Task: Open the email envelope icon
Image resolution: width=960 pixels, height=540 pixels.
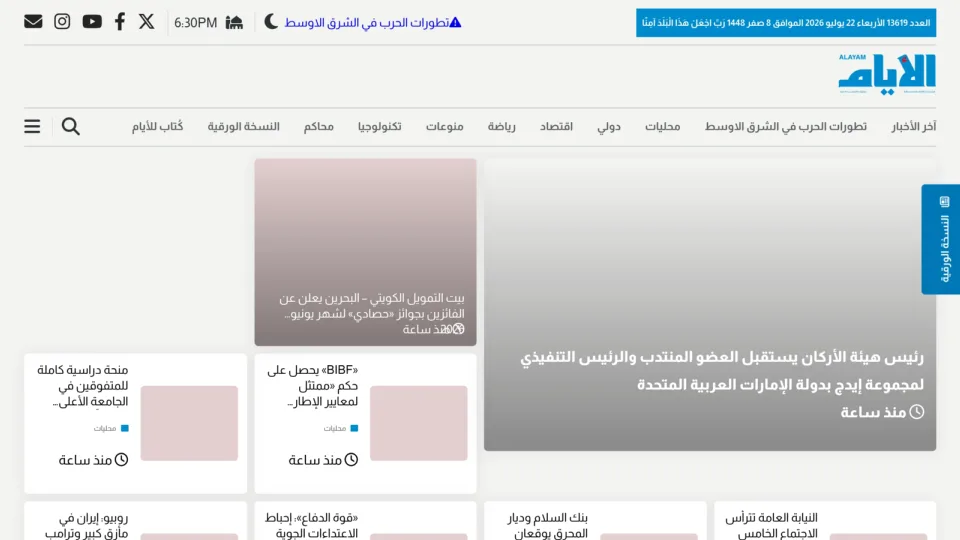Action: coord(33,22)
